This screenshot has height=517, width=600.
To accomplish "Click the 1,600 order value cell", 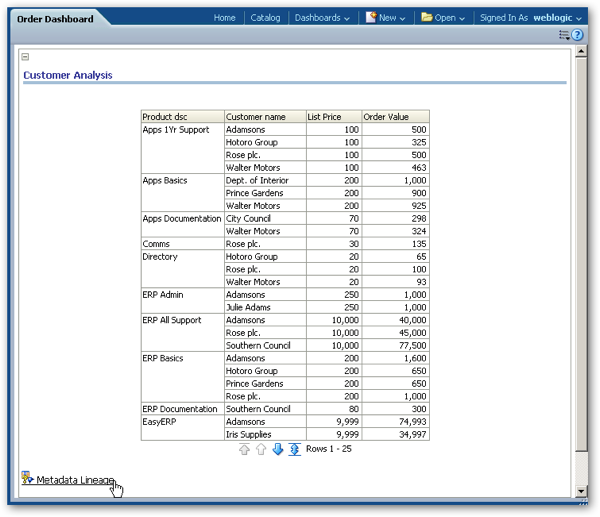I will [396, 358].
